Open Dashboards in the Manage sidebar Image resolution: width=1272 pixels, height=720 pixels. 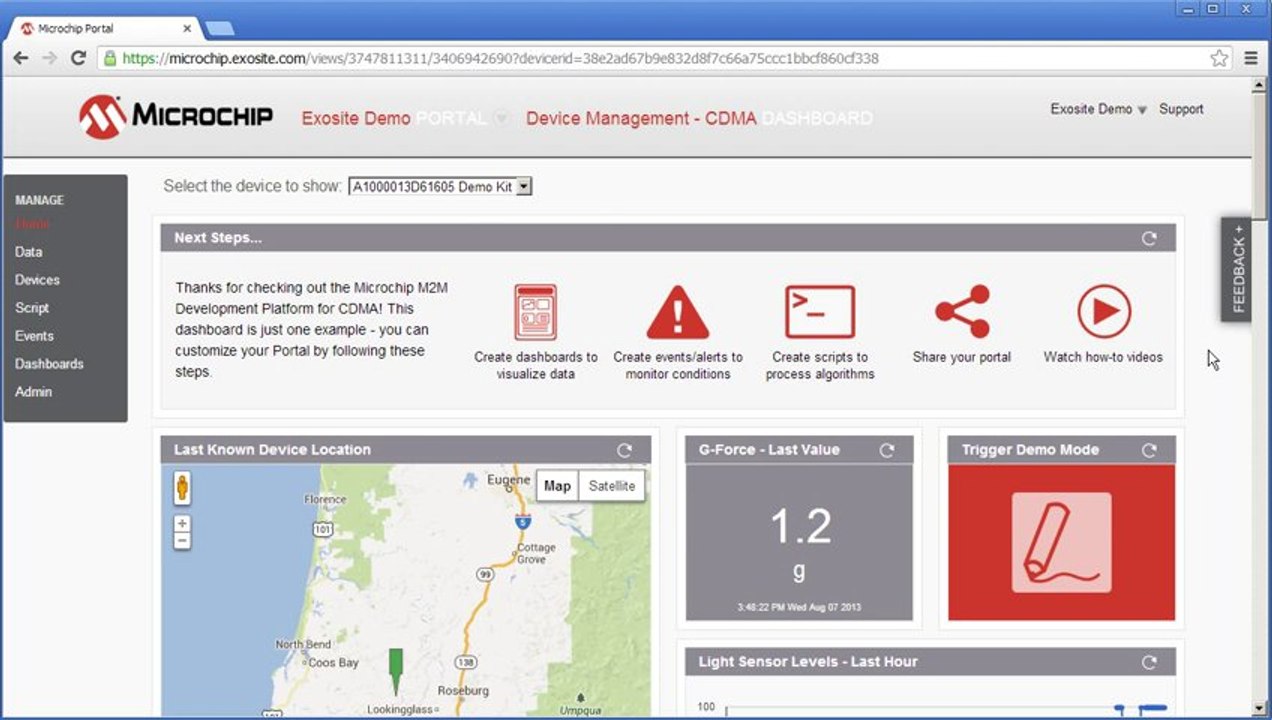(x=49, y=364)
